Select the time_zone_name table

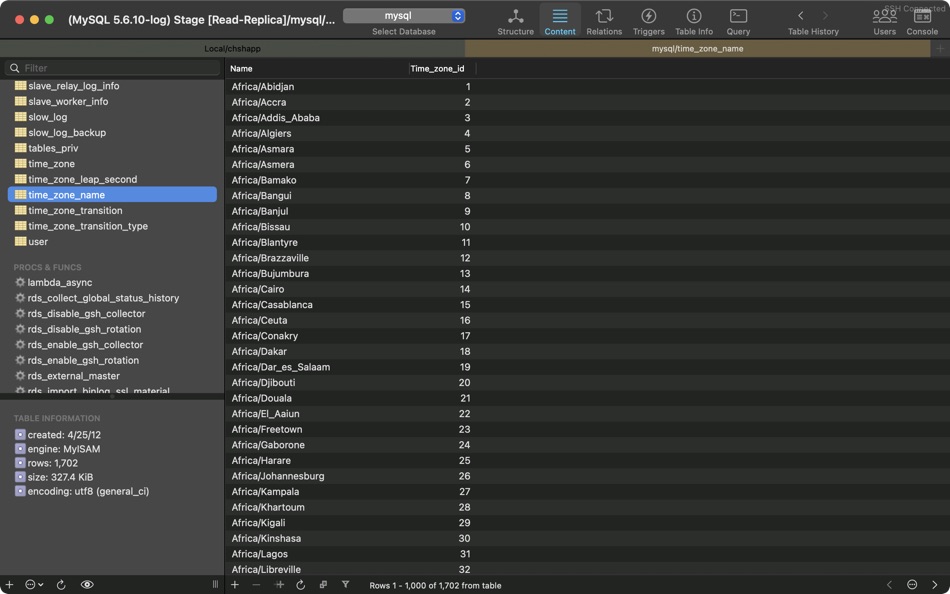pos(112,195)
